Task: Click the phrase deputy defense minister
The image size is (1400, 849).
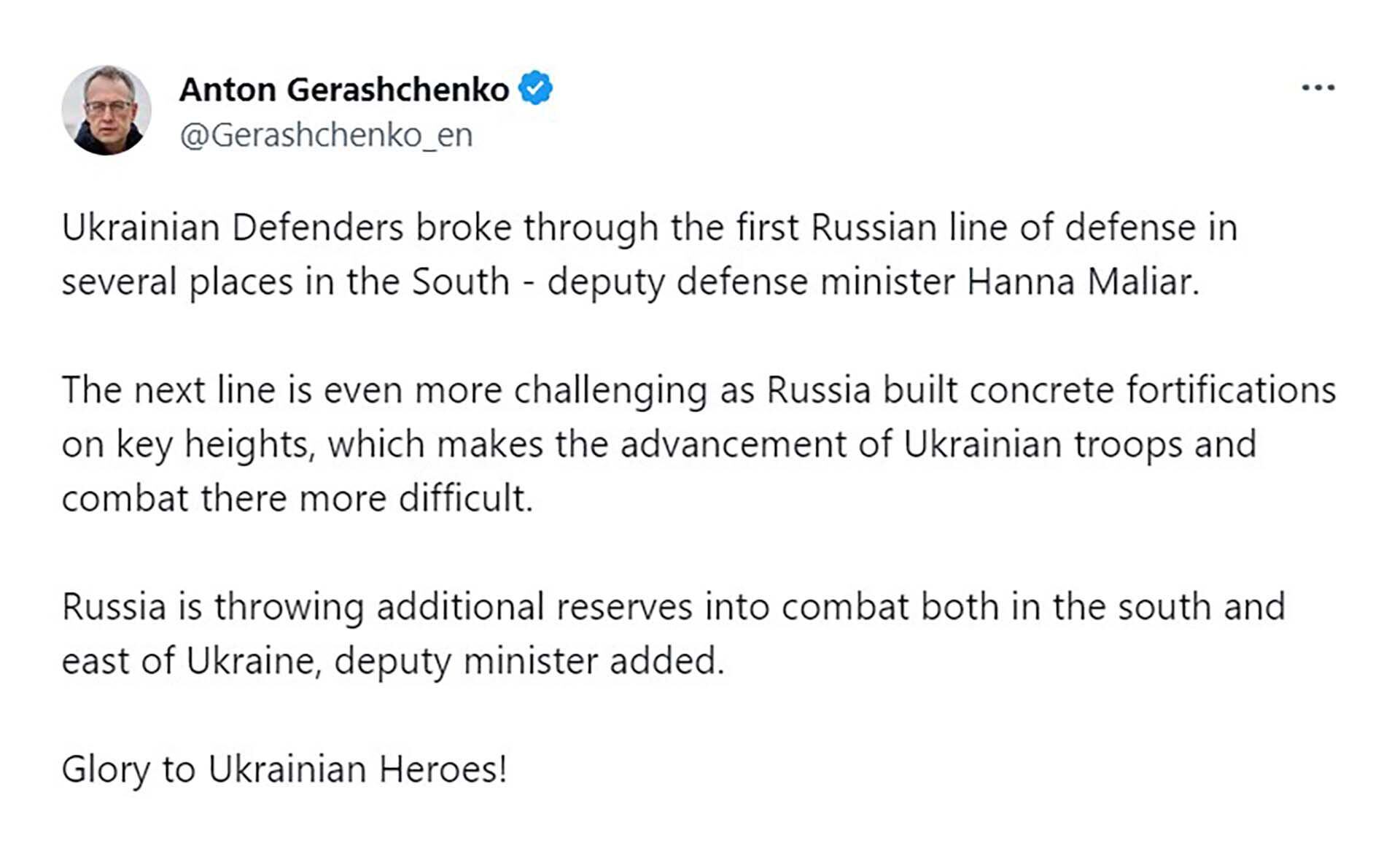Action: click(x=750, y=282)
